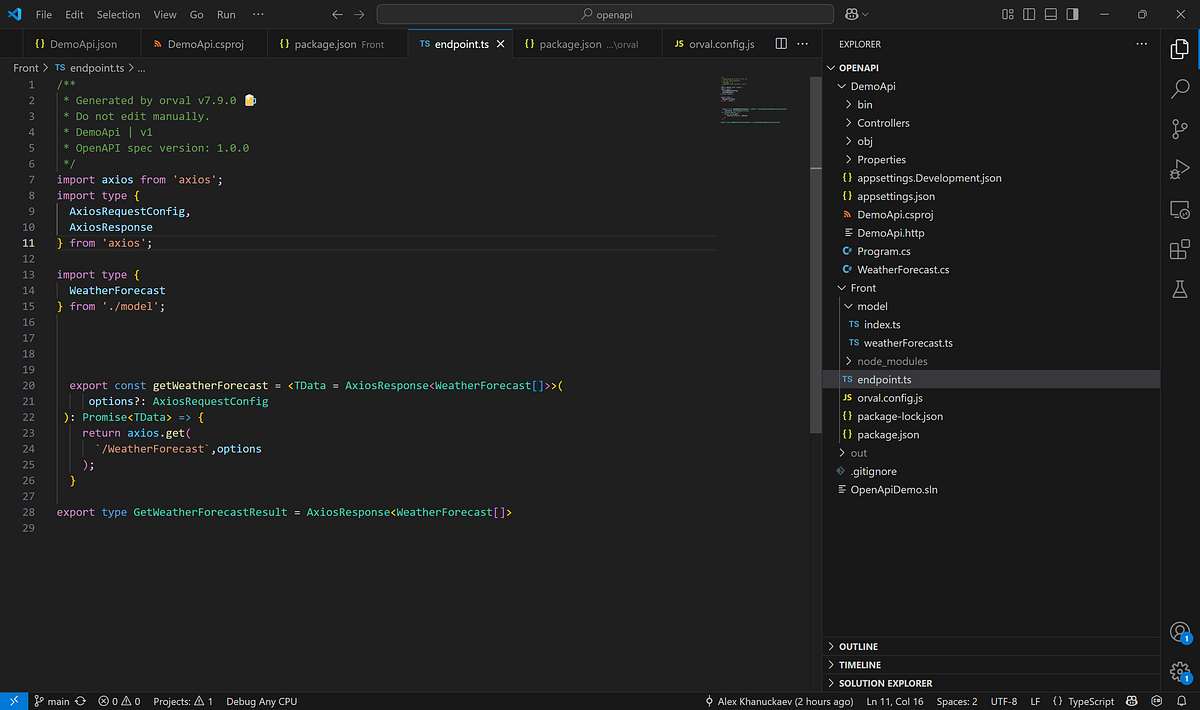Open the Manage gear icon
This screenshot has width=1200, height=710.
click(1180, 671)
